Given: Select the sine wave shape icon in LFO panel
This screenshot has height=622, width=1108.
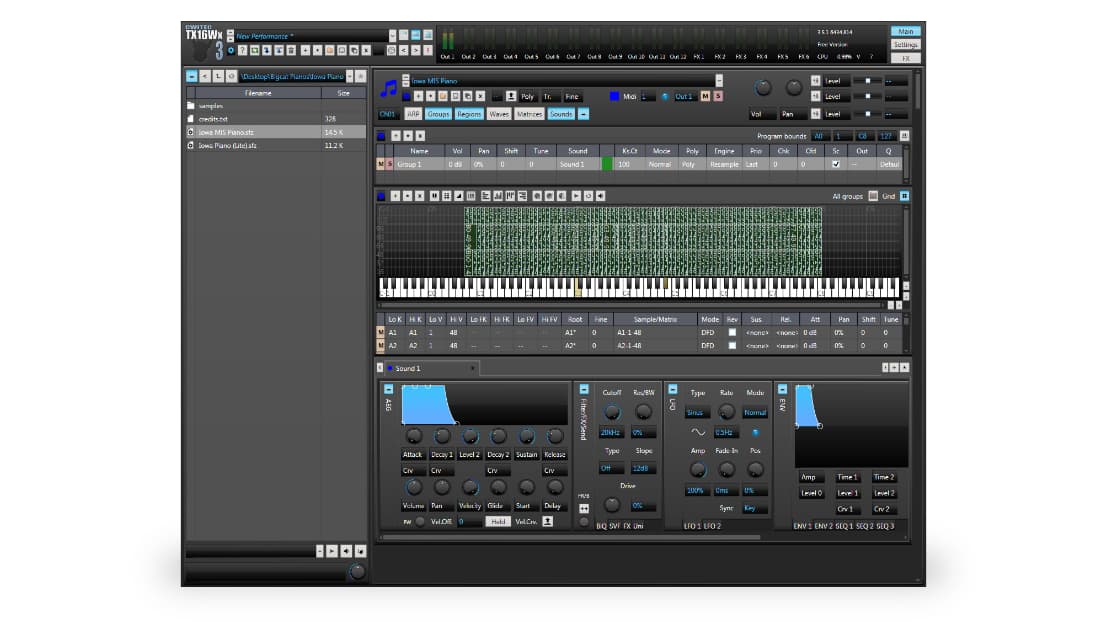Looking at the screenshot, I should pyautogui.click(x=697, y=431).
